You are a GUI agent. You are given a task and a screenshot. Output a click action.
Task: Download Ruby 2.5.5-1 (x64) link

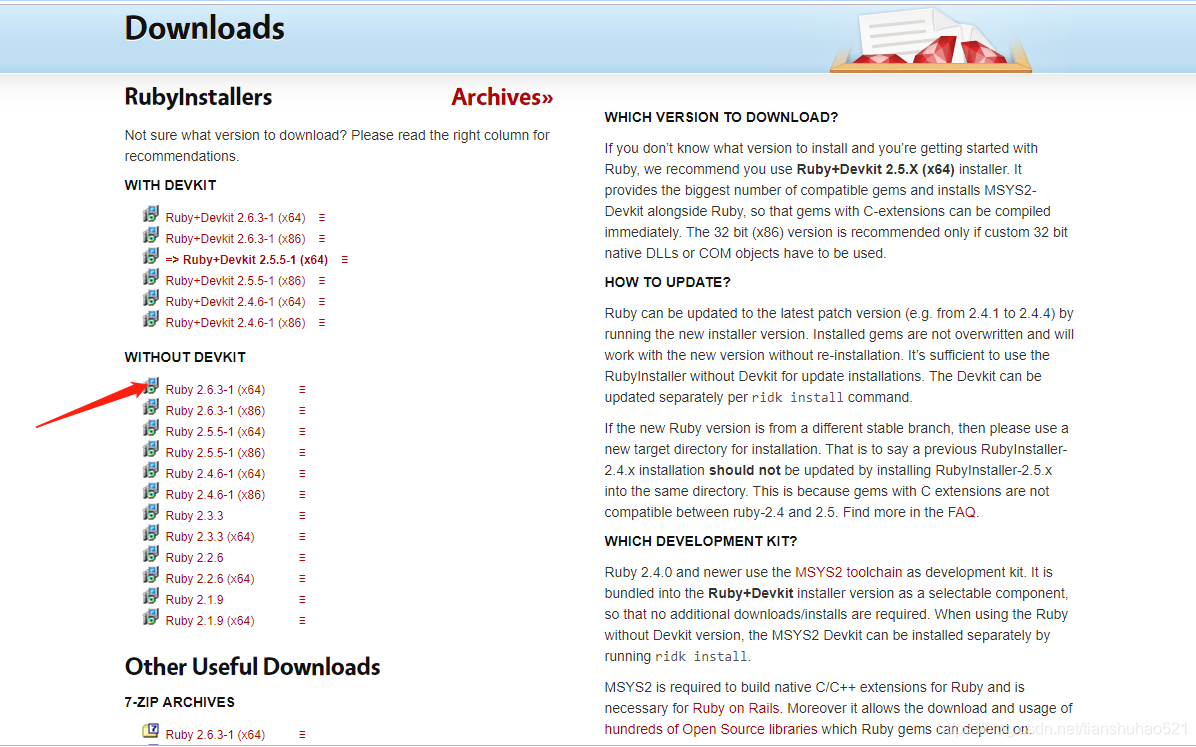215,432
